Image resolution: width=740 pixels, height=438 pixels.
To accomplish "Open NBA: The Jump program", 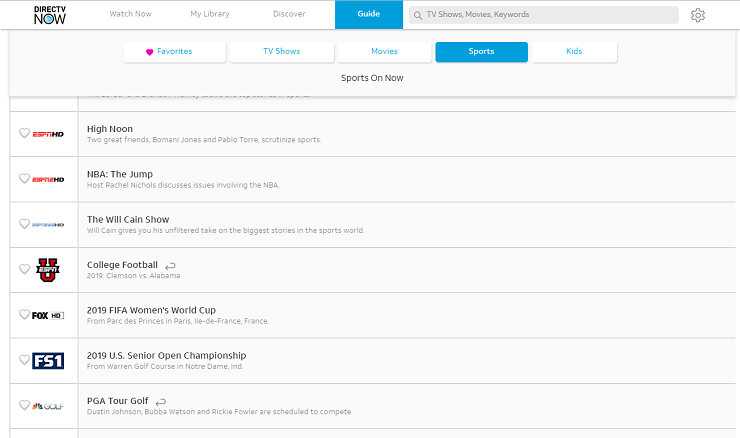I will (407, 179).
